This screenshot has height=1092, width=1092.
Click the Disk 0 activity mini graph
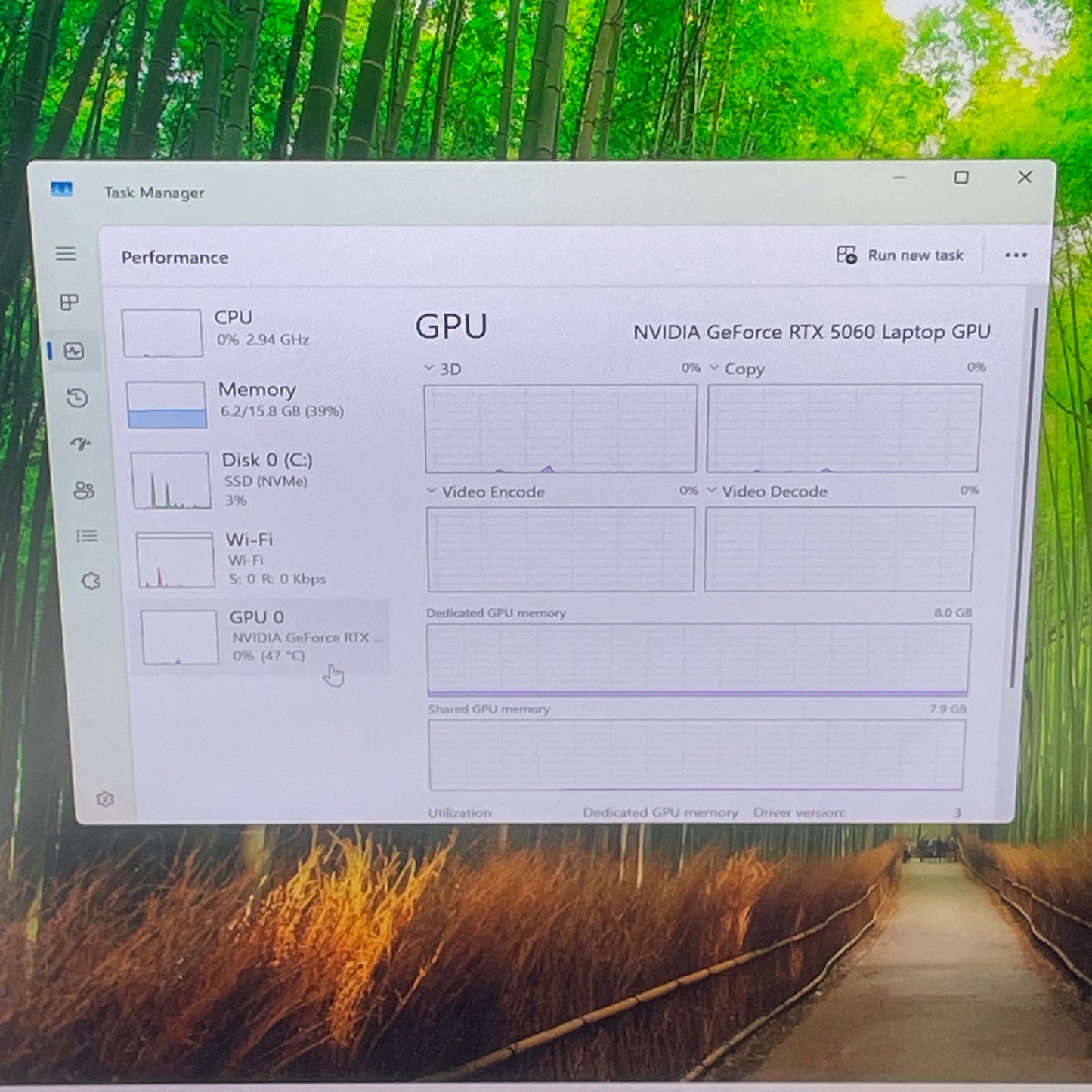click(171, 481)
